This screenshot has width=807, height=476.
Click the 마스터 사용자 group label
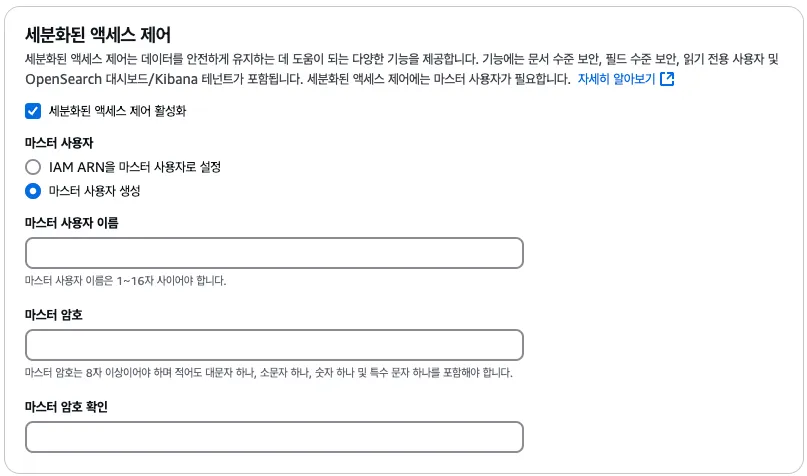click(59, 142)
